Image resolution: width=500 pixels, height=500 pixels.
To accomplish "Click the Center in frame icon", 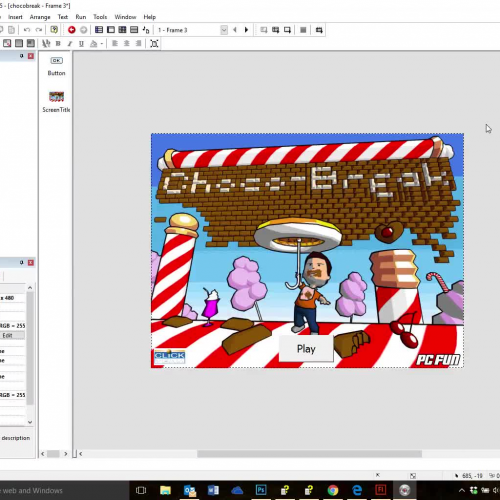I will pyautogui.click(x=154, y=43).
